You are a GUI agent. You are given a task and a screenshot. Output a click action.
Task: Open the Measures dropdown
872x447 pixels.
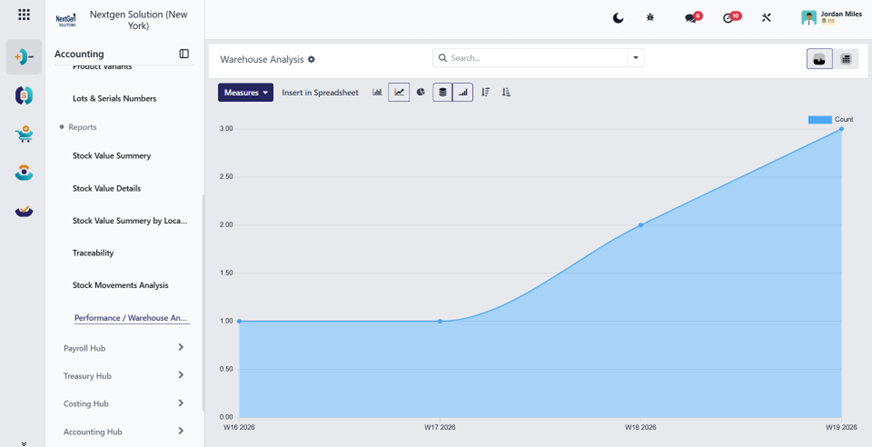245,92
